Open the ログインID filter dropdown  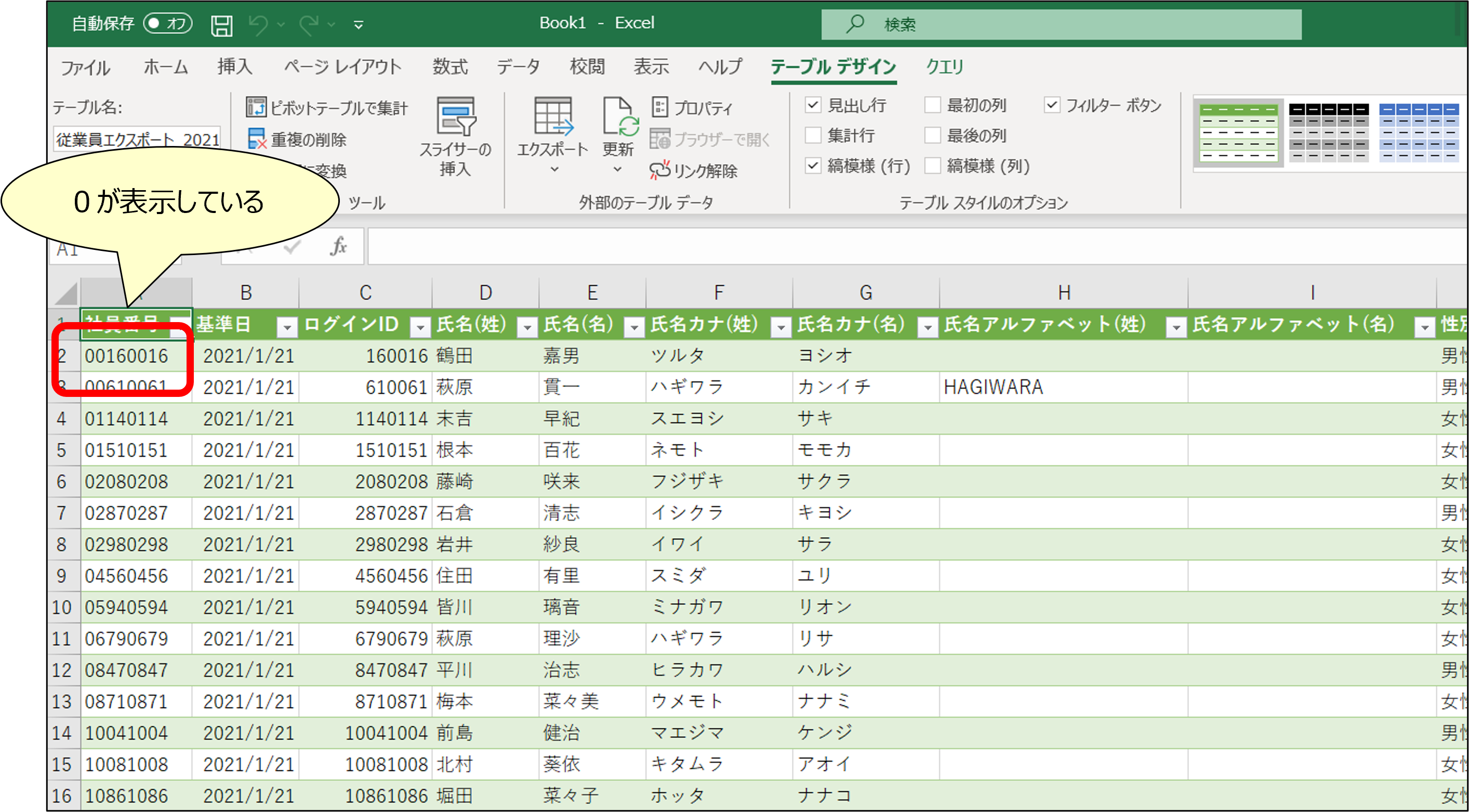(420, 327)
